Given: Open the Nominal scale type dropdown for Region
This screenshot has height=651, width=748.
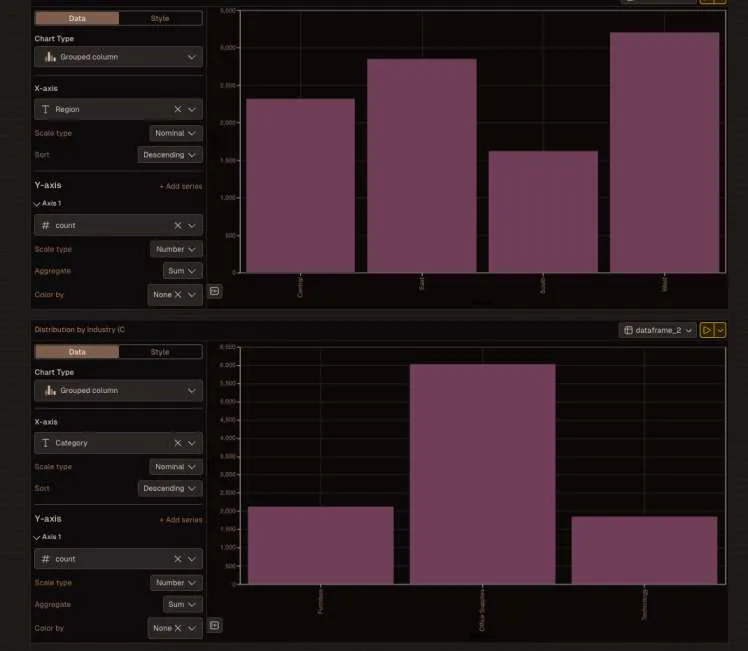Looking at the screenshot, I should coord(176,133).
